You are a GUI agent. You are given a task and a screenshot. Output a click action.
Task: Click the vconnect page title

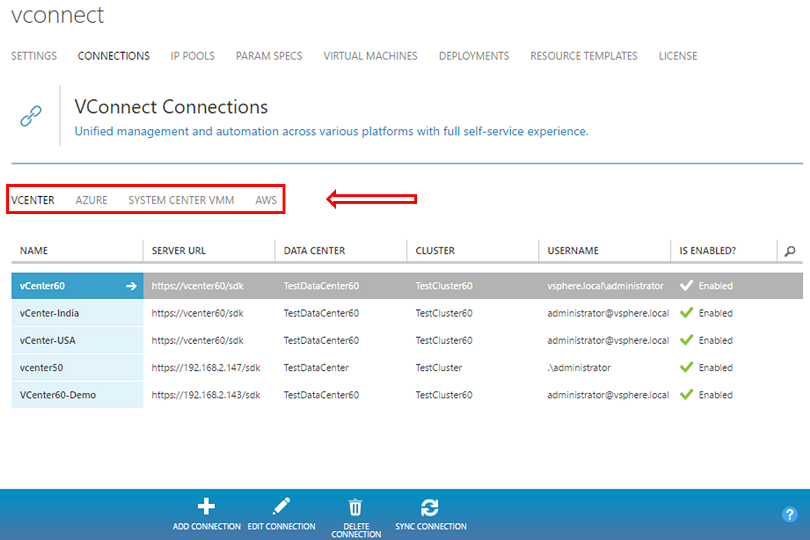(x=57, y=14)
